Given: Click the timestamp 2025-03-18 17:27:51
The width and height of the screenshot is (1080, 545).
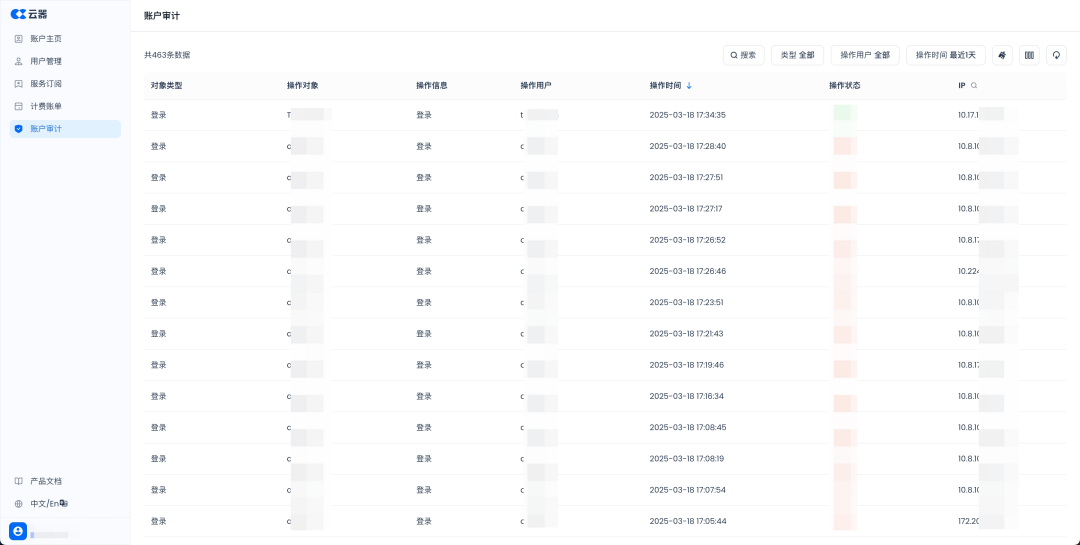Looking at the screenshot, I should (x=686, y=177).
